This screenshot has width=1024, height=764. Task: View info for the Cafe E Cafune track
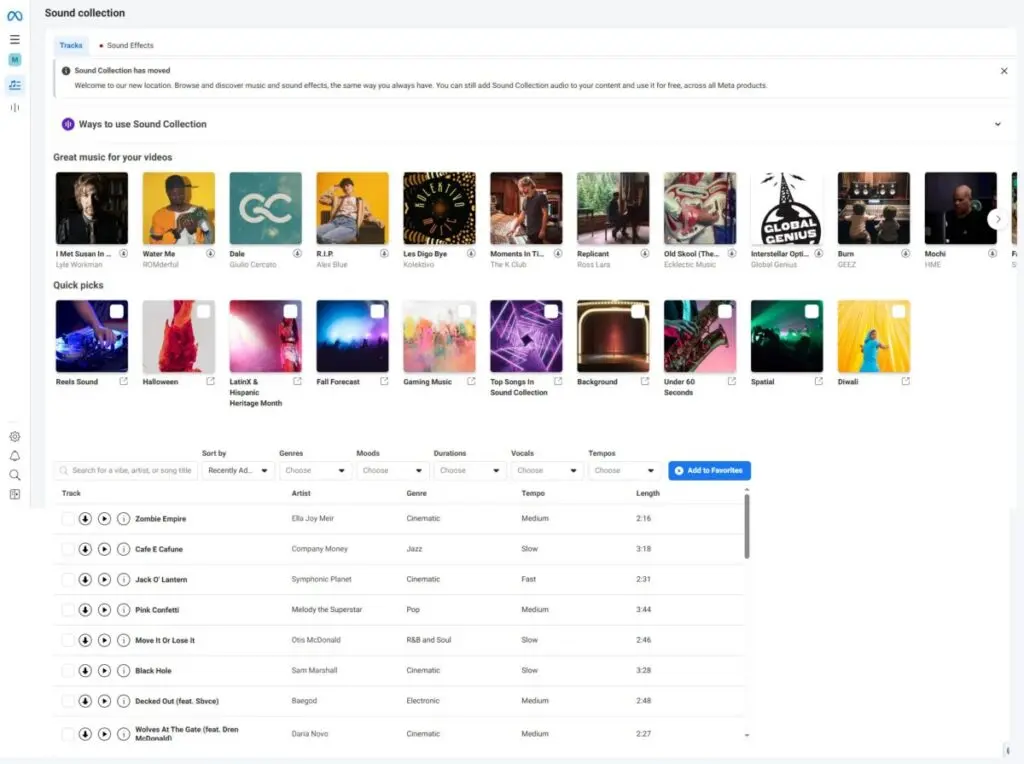[121, 549]
